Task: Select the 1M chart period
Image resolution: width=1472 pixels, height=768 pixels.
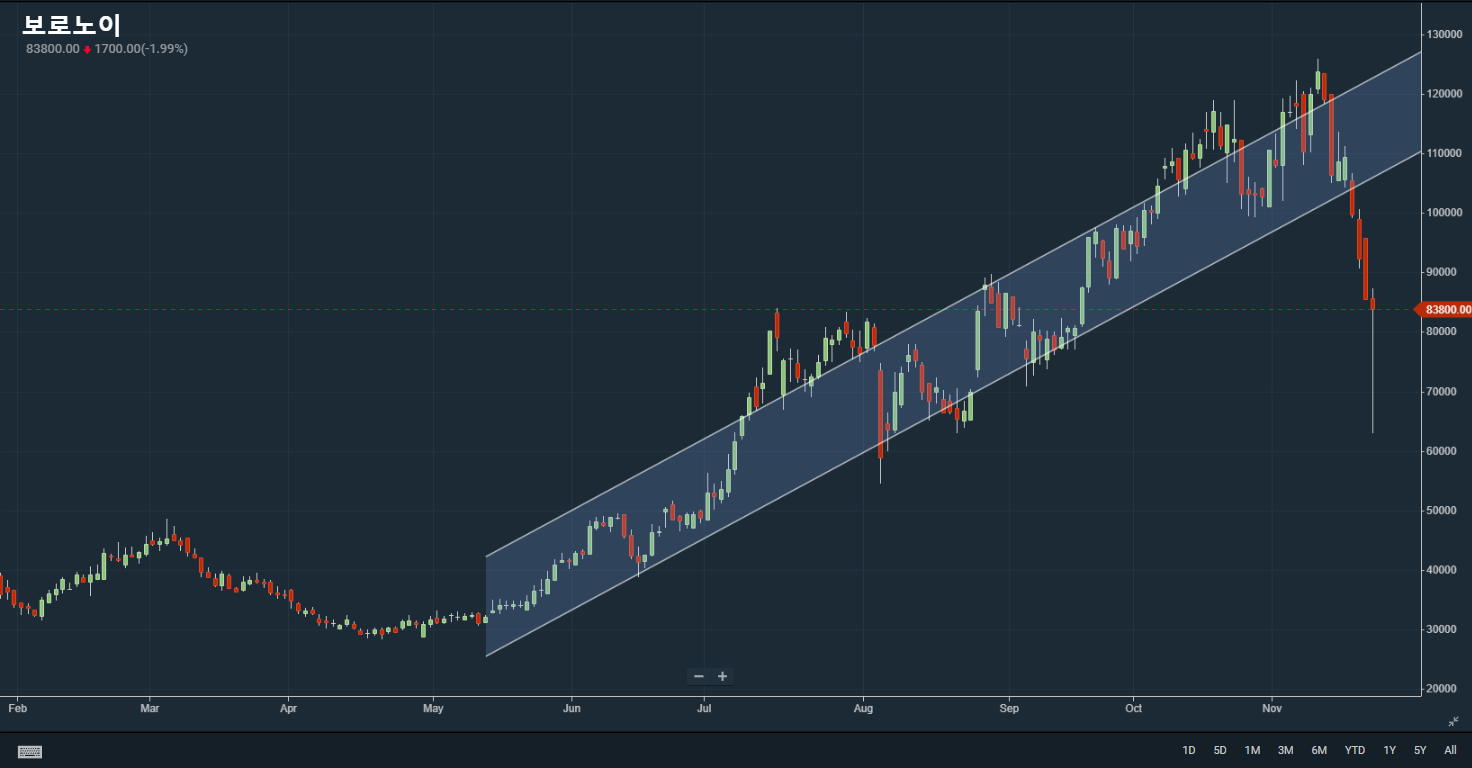Action: tap(1252, 750)
